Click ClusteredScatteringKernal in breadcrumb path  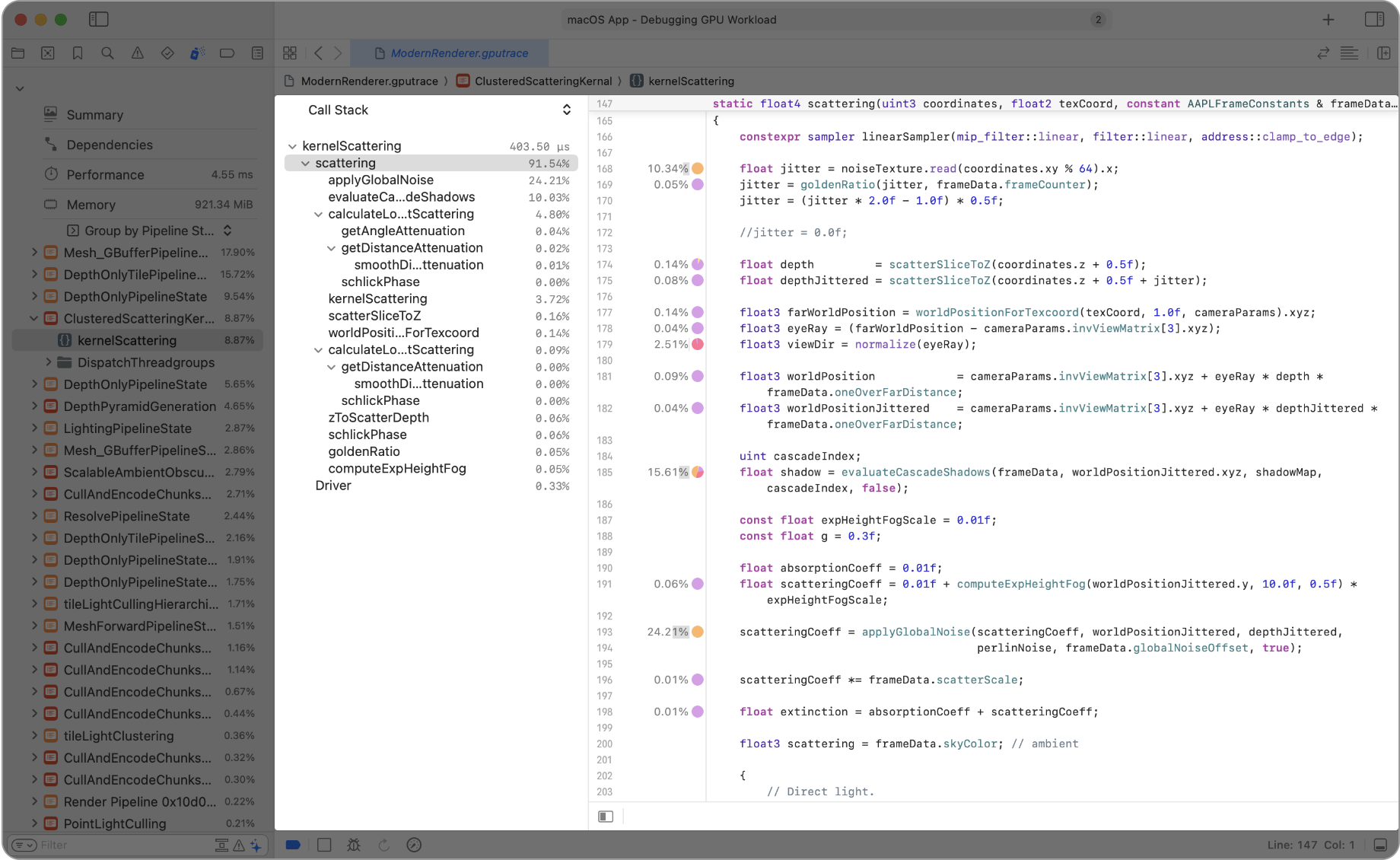click(x=542, y=81)
